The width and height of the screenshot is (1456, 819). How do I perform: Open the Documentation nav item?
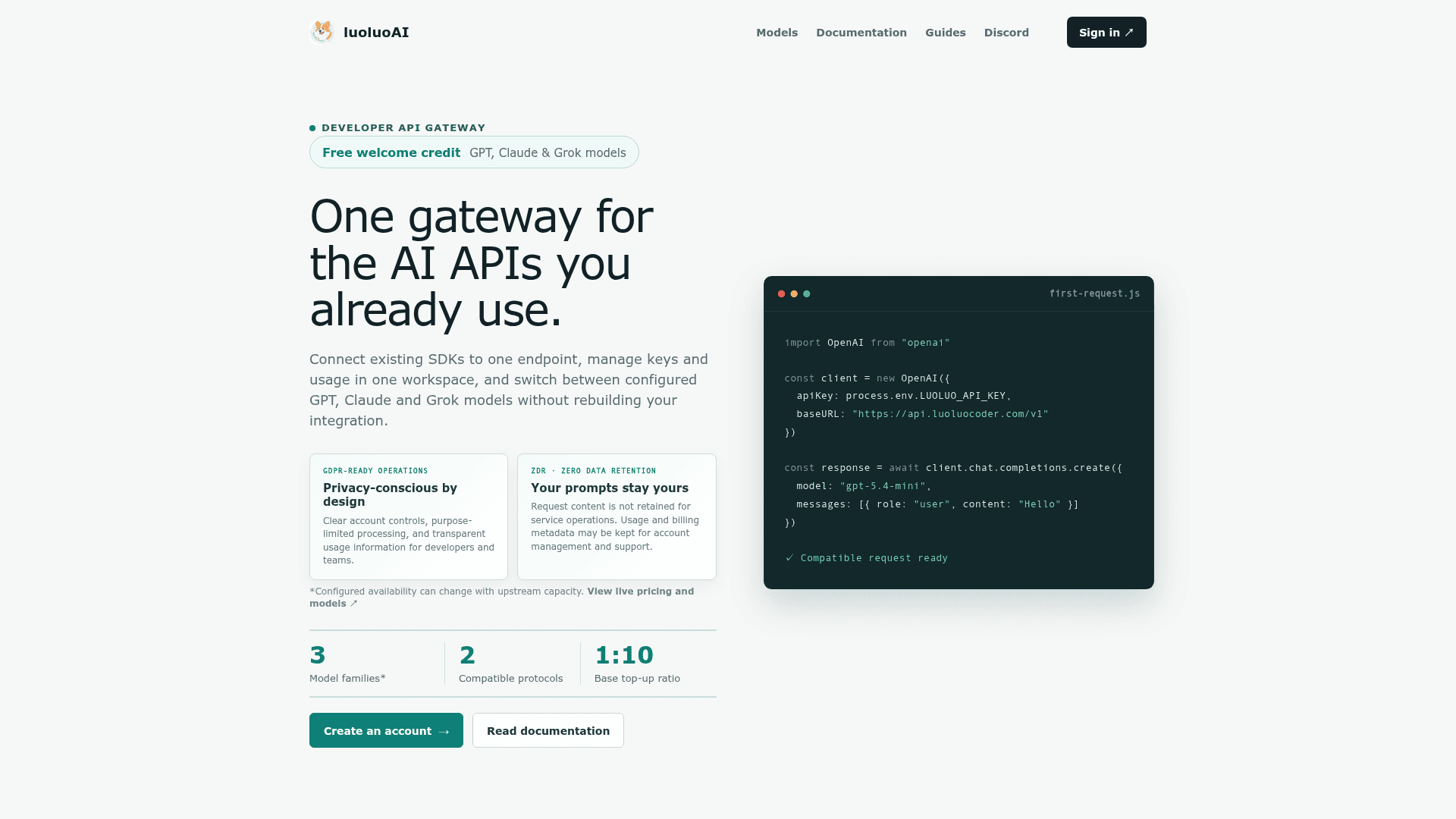861,33
